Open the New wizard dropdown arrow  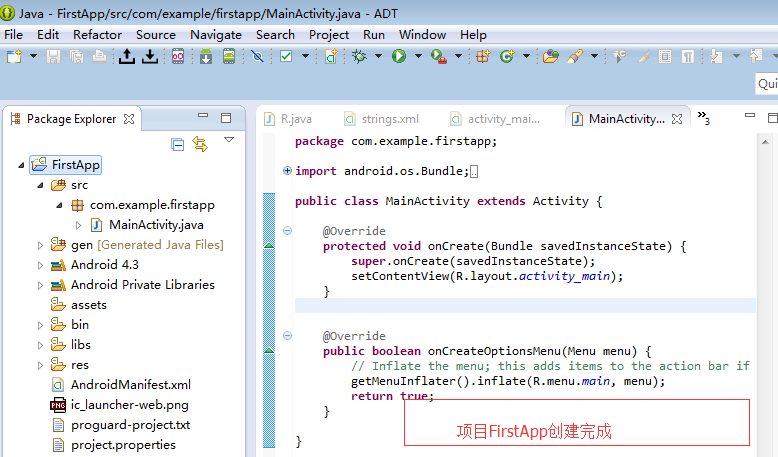click(33, 56)
